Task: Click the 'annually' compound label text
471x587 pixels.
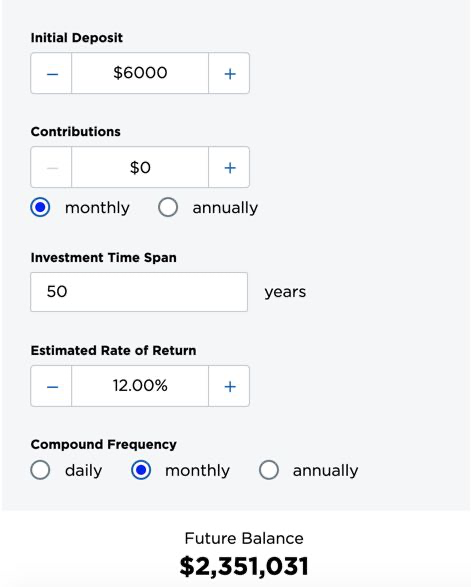Action: point(325,471)
